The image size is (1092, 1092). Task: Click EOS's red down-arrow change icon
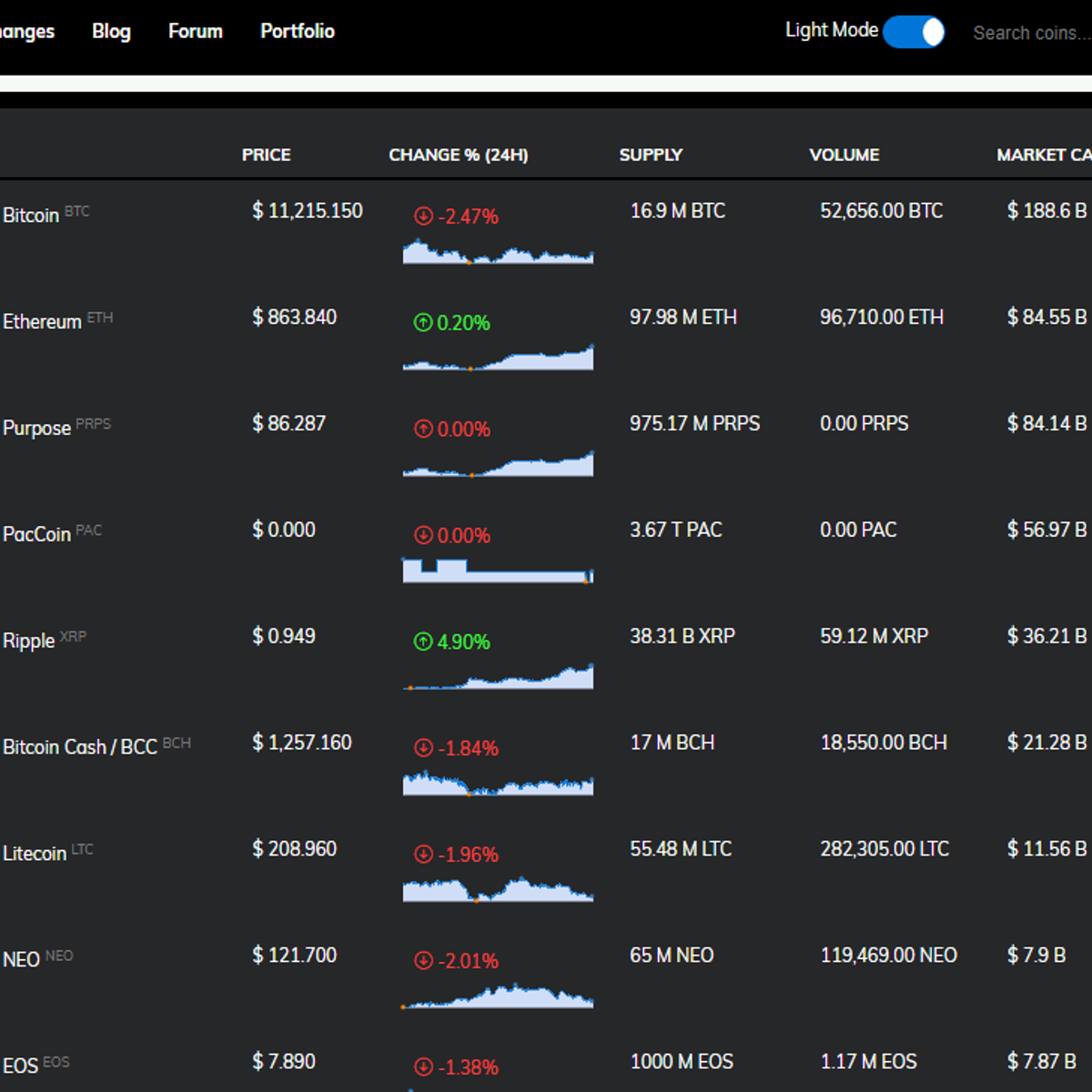point(423,1067)
